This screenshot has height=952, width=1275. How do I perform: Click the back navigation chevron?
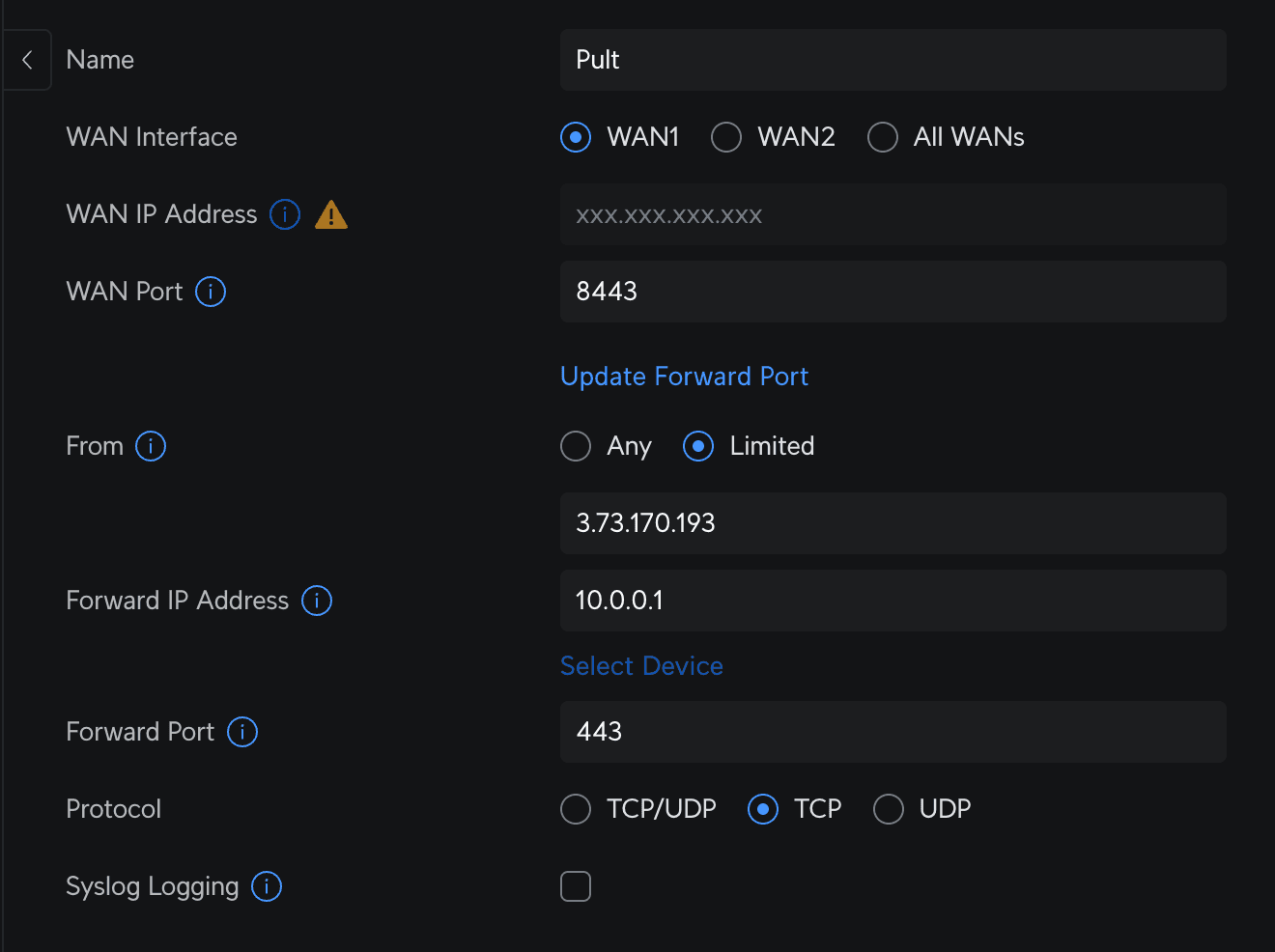click(x=26, y=59)
